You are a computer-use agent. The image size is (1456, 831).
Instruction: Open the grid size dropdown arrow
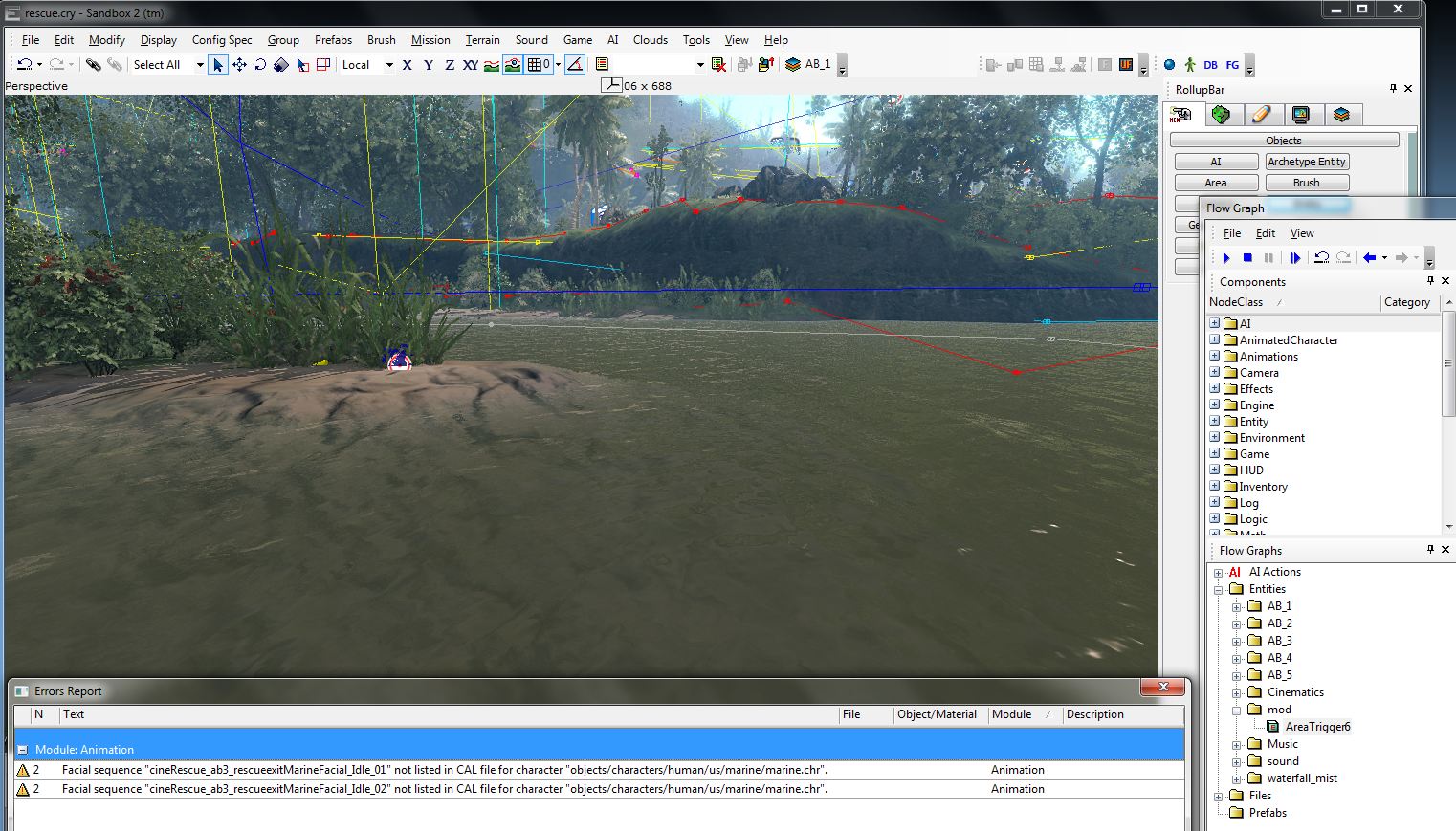(558, 65)
